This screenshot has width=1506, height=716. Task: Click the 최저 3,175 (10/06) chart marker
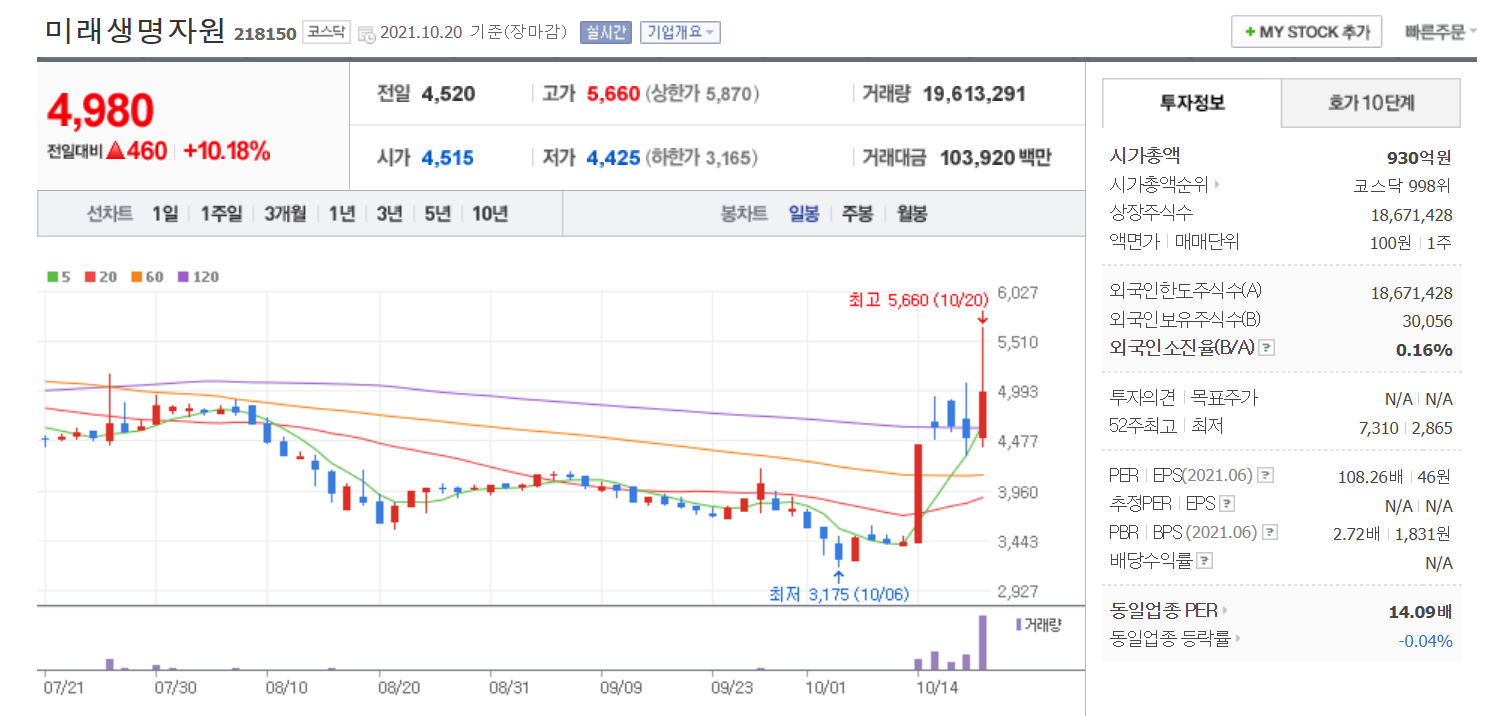pyautogui.click(x=838, y=594)
